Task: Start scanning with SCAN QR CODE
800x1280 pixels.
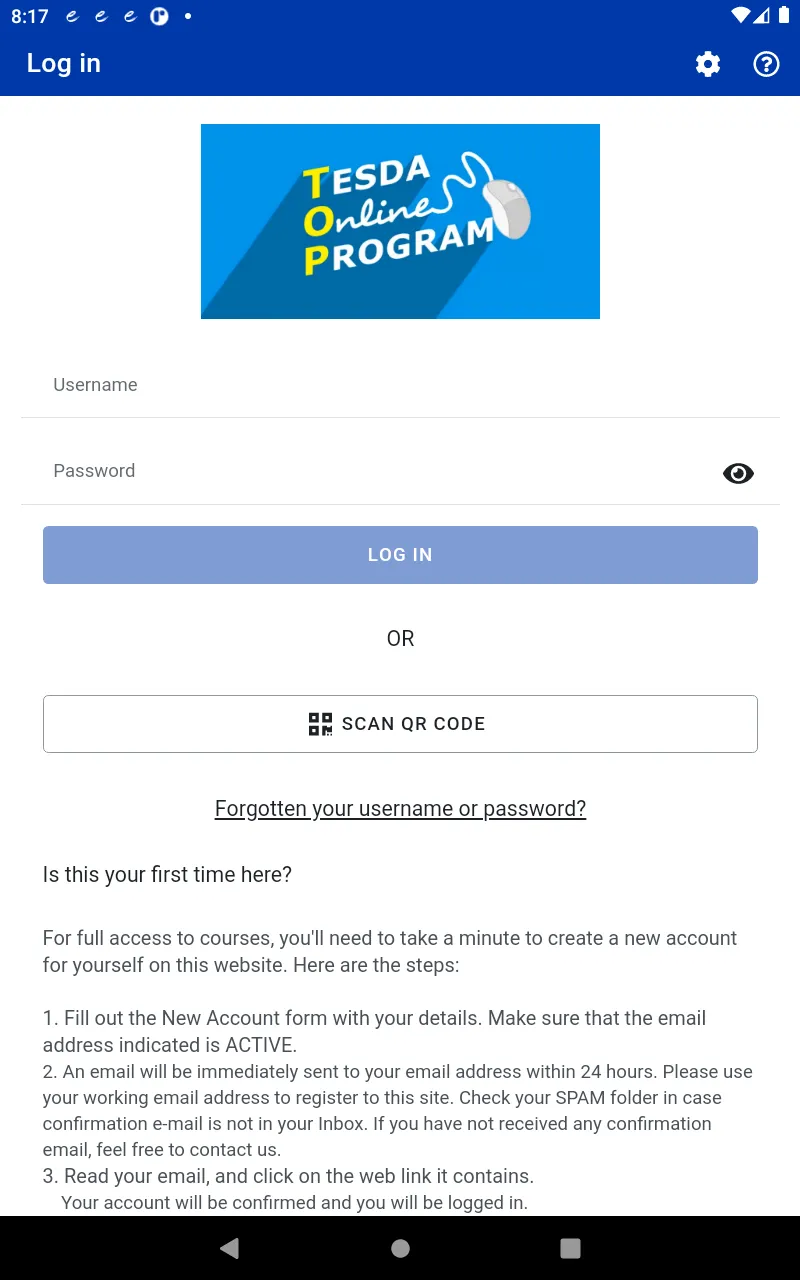Action: pos(400,723)
